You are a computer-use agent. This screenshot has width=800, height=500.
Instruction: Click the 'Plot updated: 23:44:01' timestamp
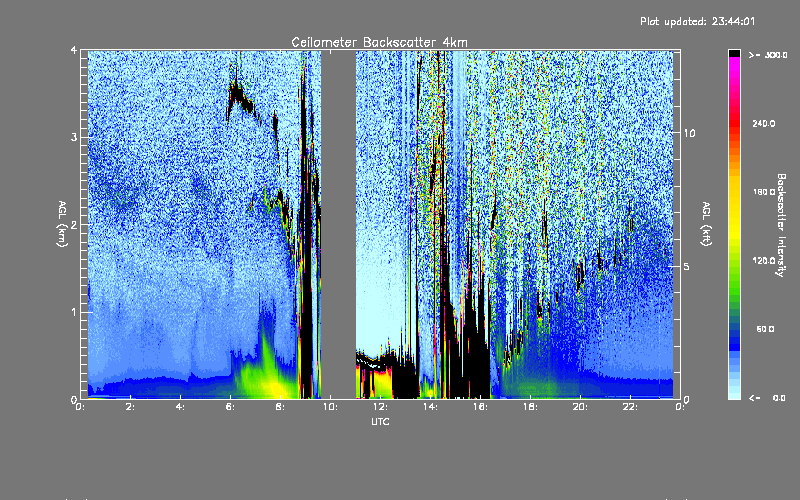[697, 21]
